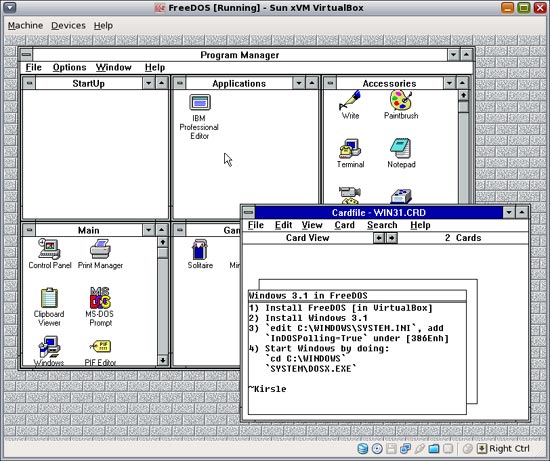Launch the MS-DOS Prompt icon
The image size is (550, 461).
[100, 298]
